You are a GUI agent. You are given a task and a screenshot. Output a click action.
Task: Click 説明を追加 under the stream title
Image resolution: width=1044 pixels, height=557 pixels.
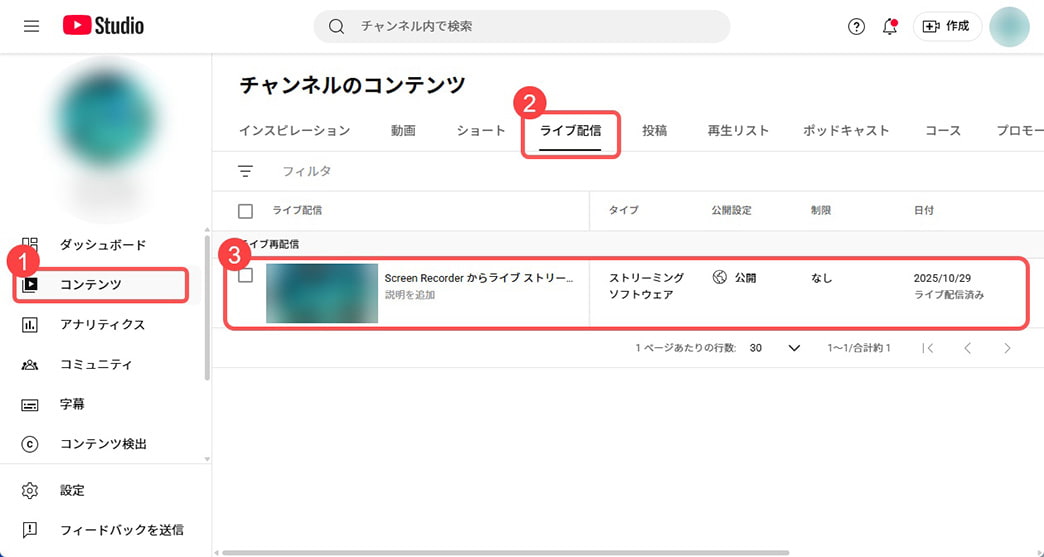click(409, 295)
